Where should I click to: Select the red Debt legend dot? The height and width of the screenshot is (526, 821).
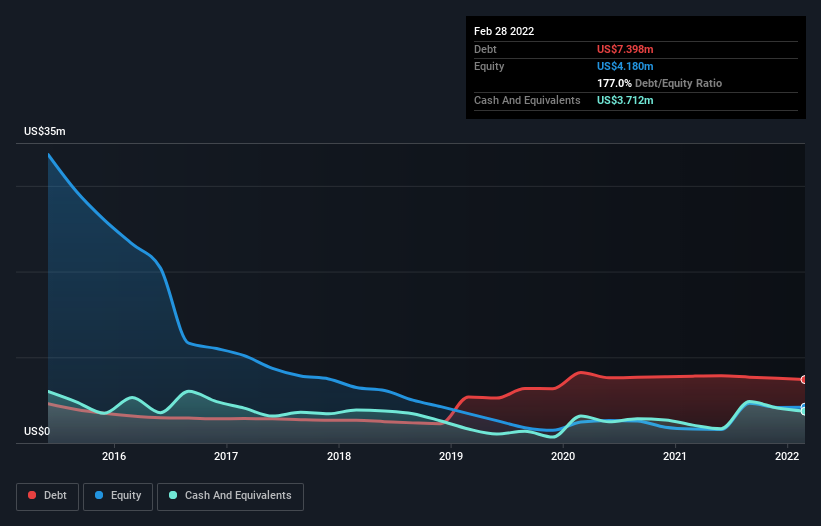[32, 495]
